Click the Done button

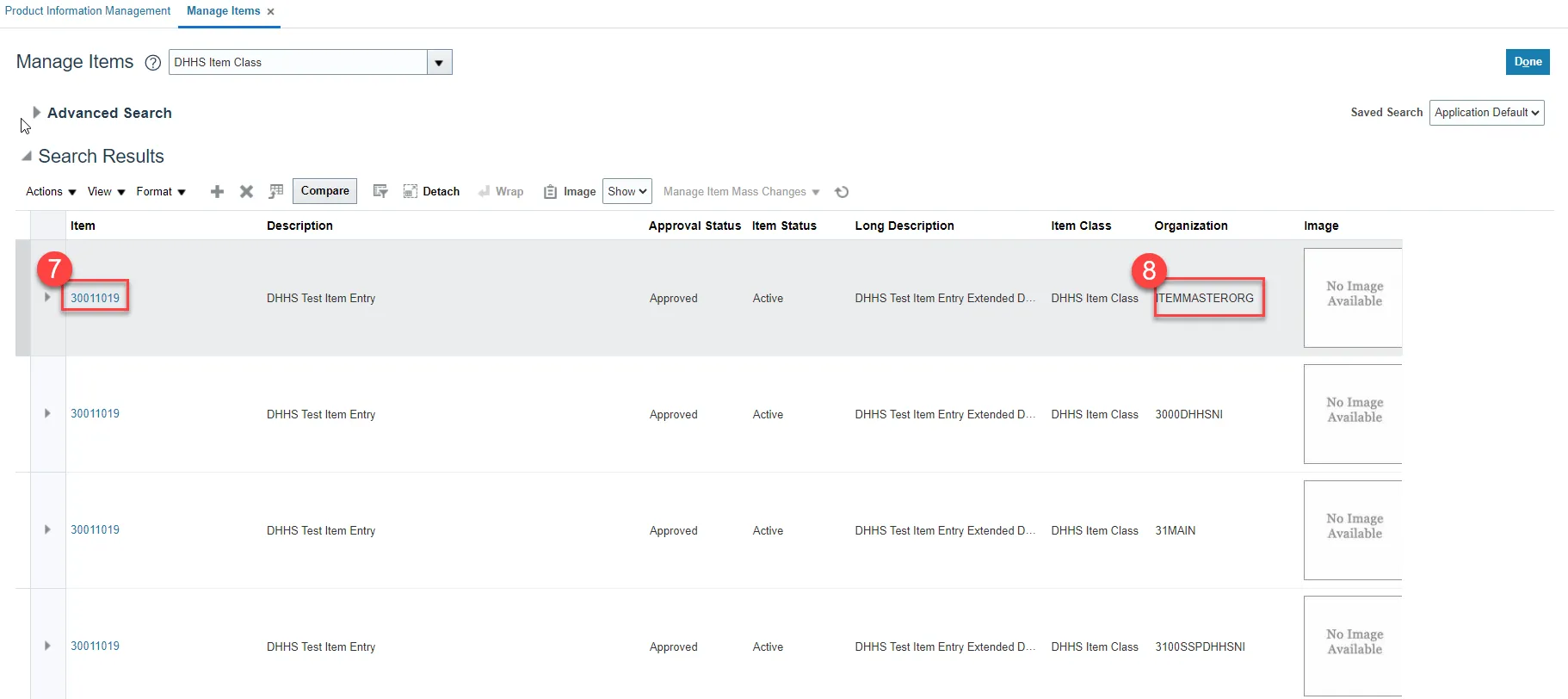click(1528, 62)
